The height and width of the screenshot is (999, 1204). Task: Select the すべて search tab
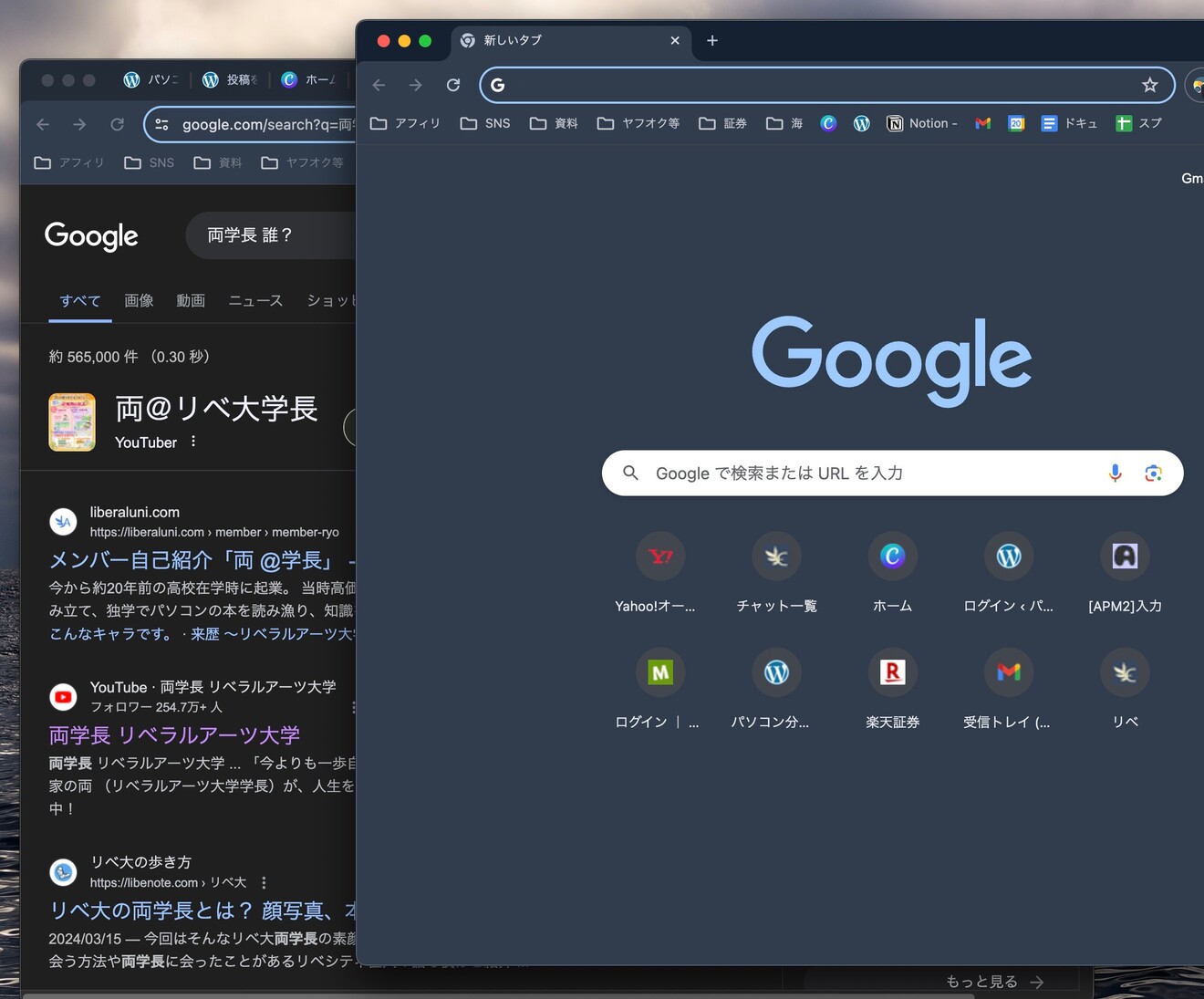[x=80, y=301]
